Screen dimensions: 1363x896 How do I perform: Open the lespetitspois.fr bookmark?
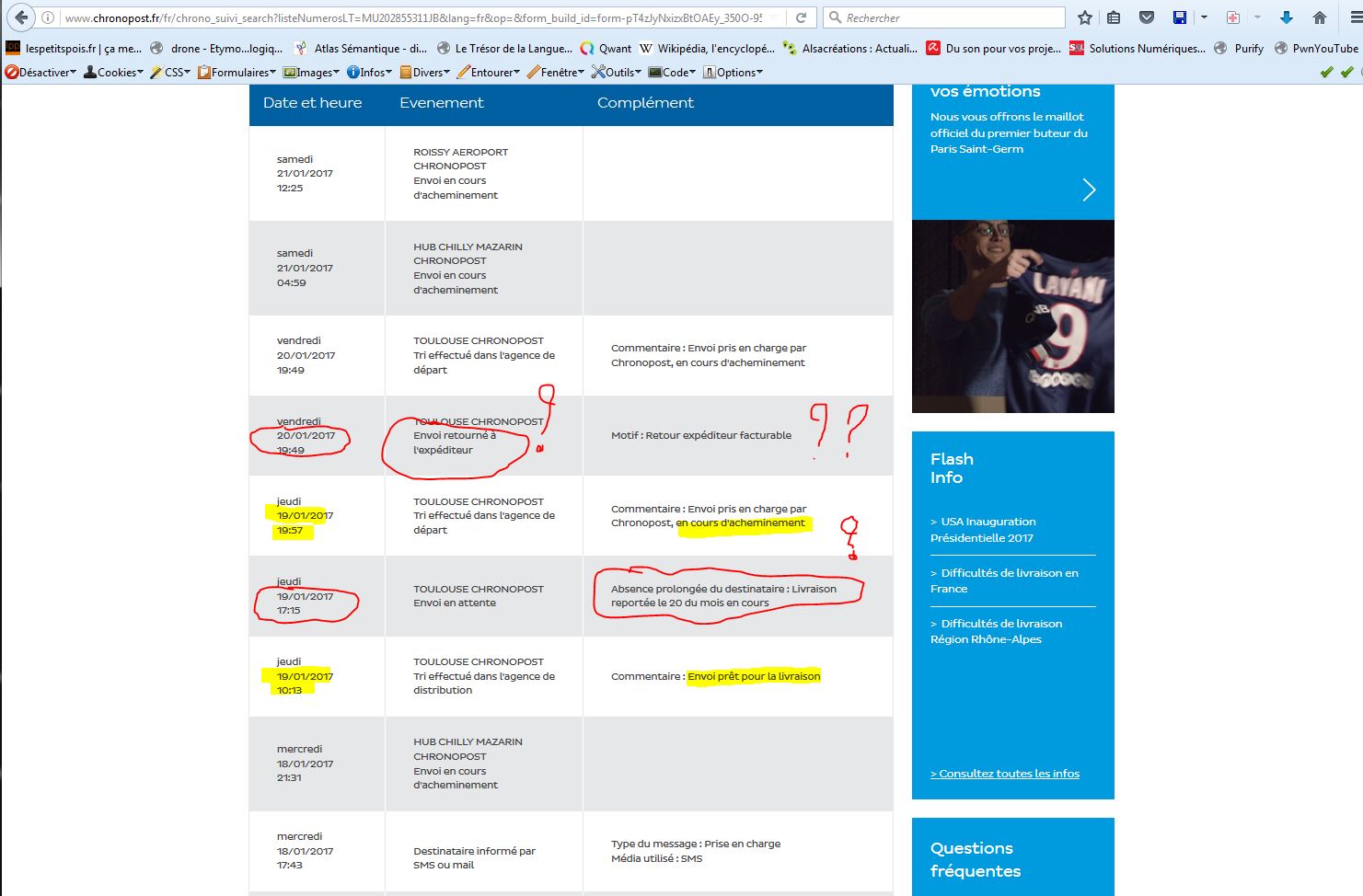74,49
